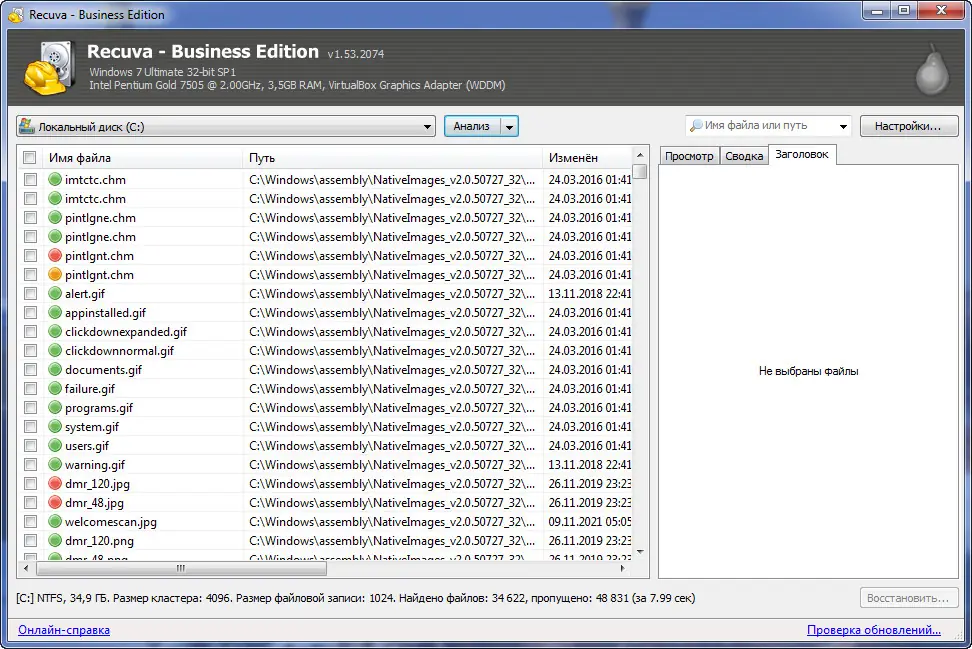Click the vertical scrollbar down arrow
Screen dimensions: 972x649
pos(640,552)
